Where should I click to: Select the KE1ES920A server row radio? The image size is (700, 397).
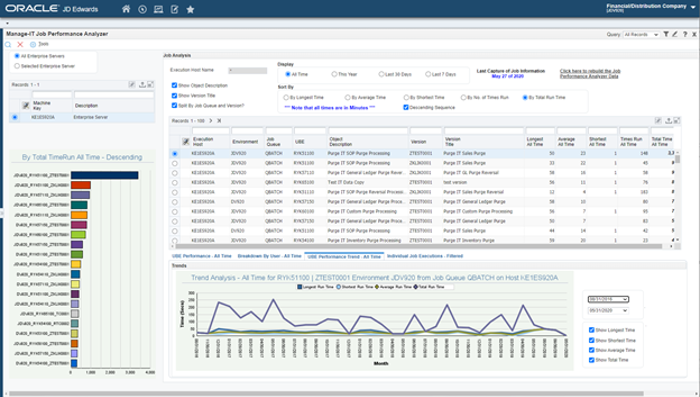pos(15,117)
